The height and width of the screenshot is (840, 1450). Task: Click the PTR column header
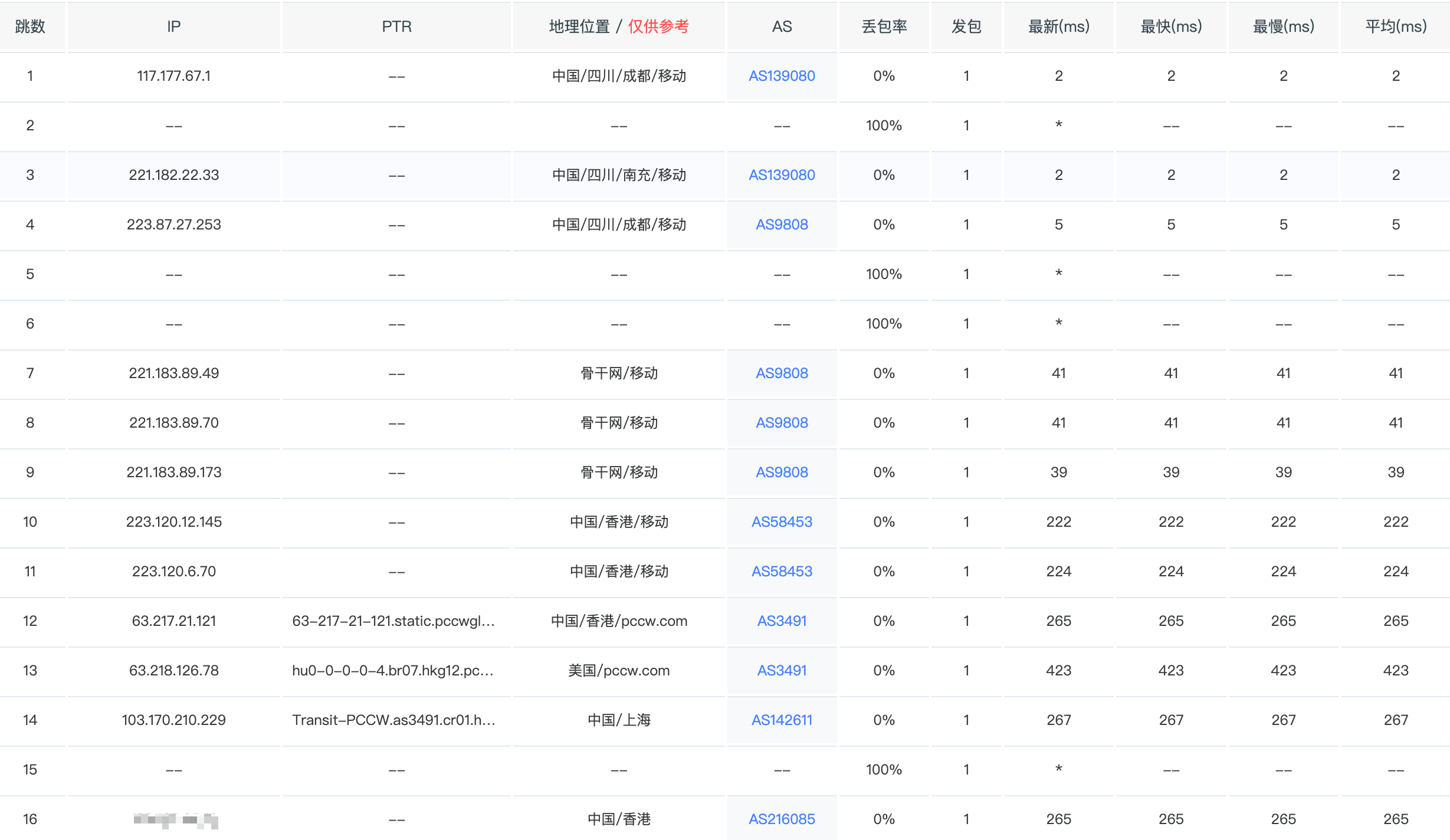[396, 27]
